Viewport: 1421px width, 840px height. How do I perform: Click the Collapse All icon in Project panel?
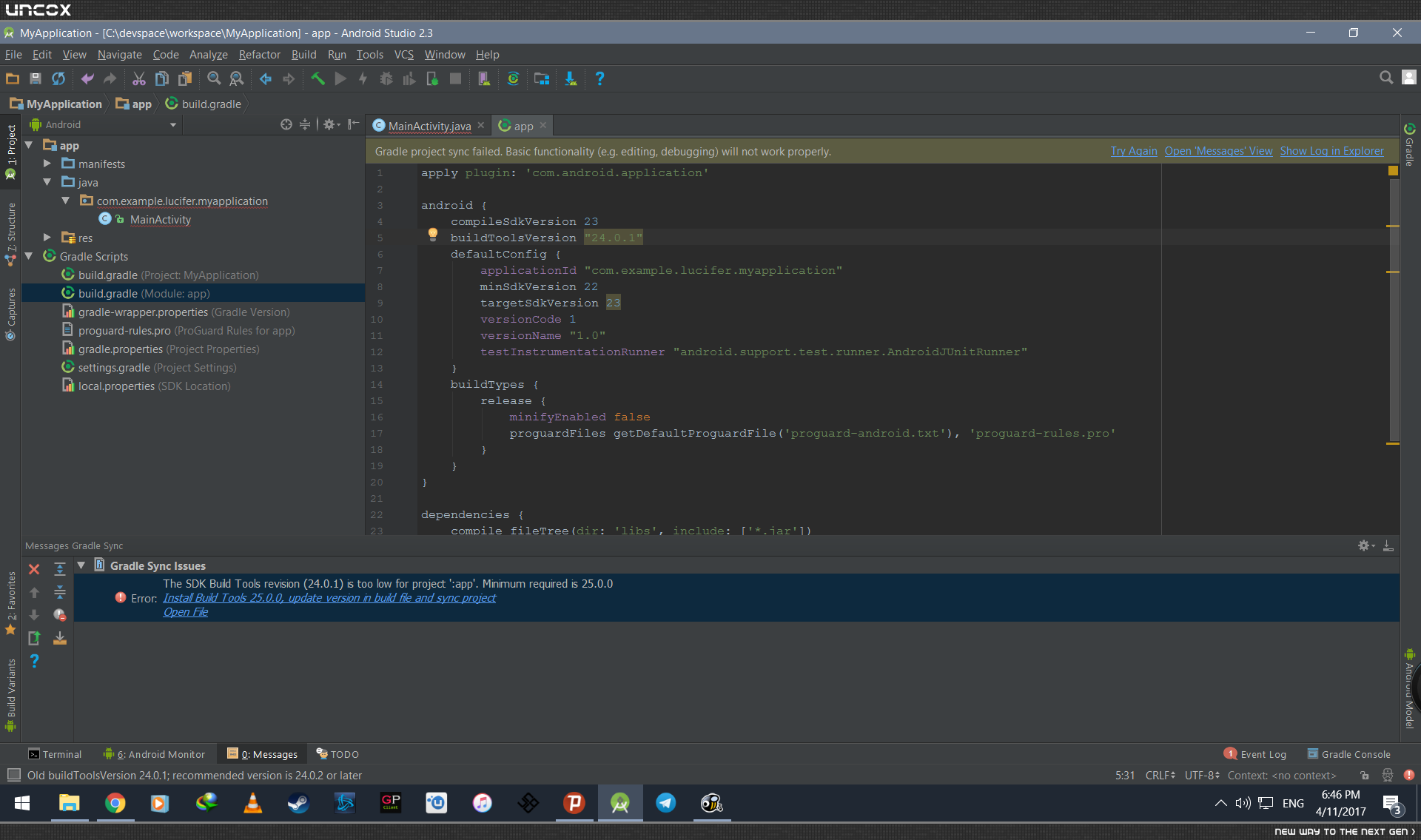pyautogui.click(x=305, y=124)
